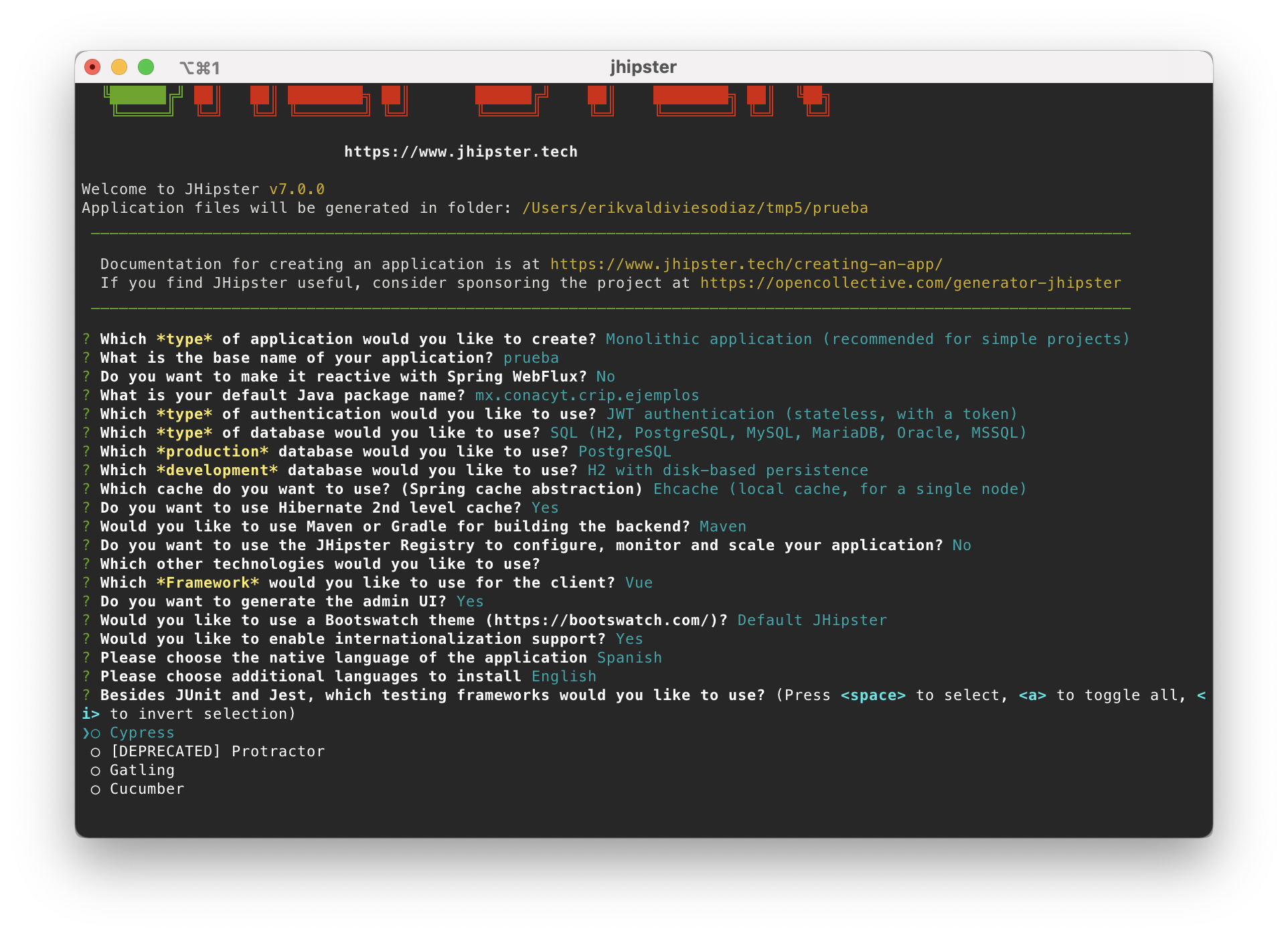
Task: Click the green JHipster ASCII logo block
Action: coord(143,100)
